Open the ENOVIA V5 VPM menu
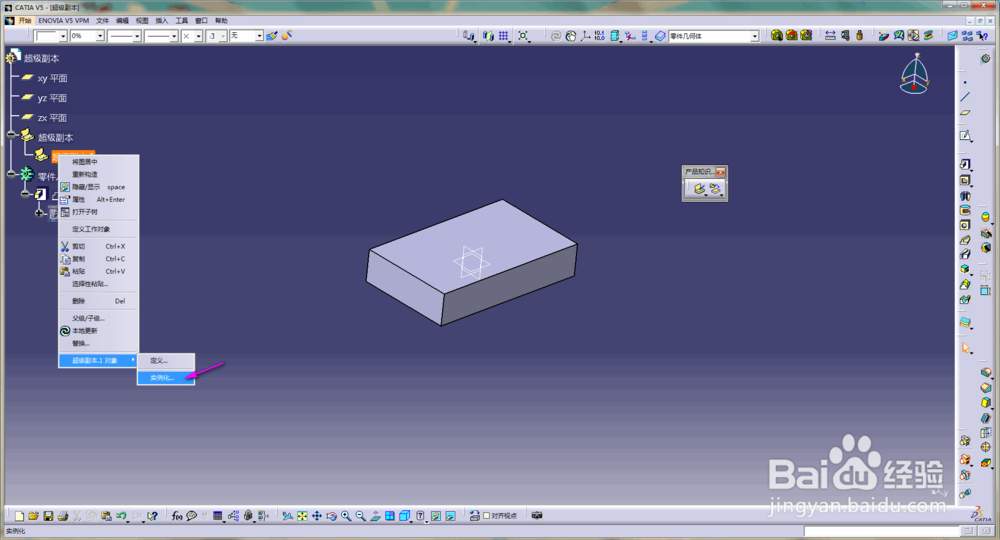This screenshot has width=1000, height=540. (64, 20)
